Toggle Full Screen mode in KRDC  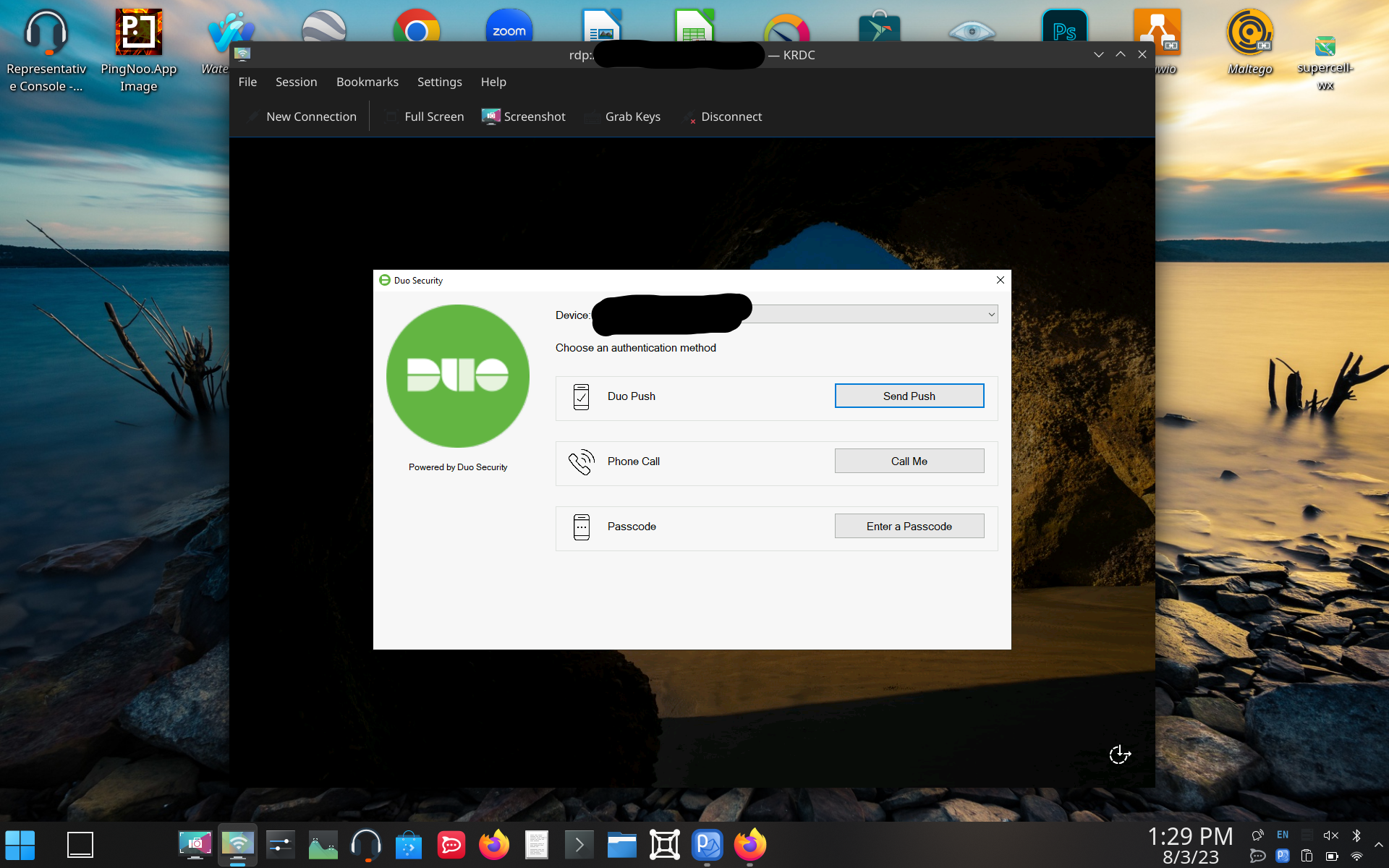click(x=425, y=116)
